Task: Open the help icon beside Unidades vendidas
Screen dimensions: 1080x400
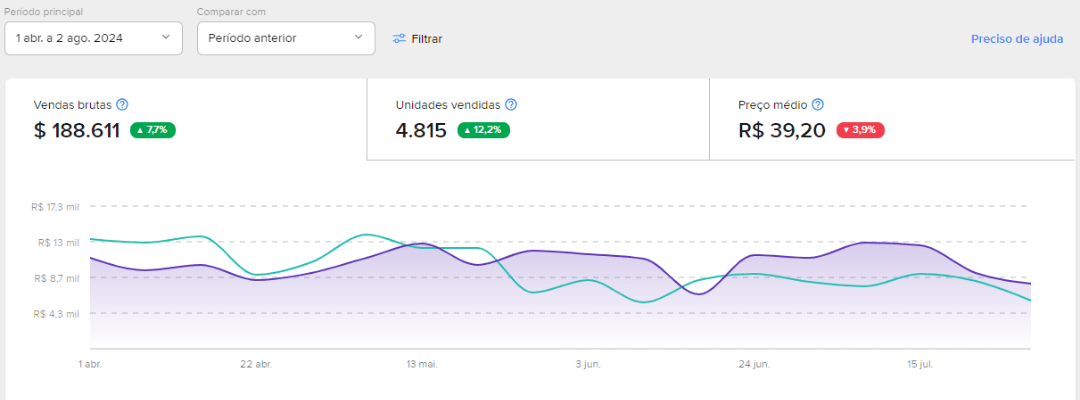Action: [x=511, y=105]
